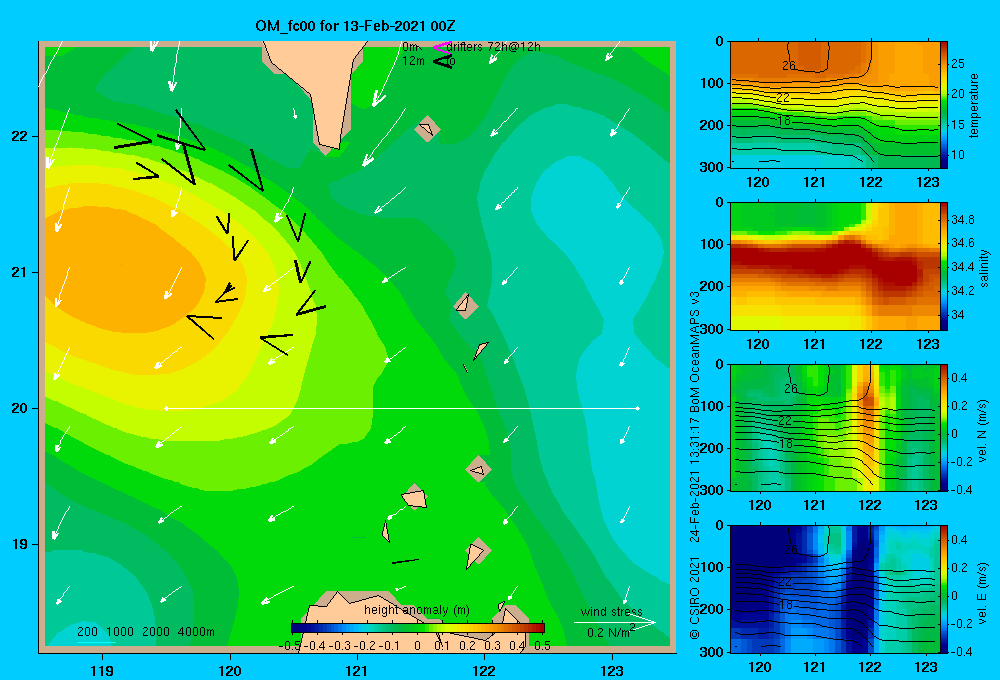This screenshot has width=1000, height=680.
Task: Click the 'salinity' colorbar axis title
Action: pyautogui.click(x=984, y=268)
